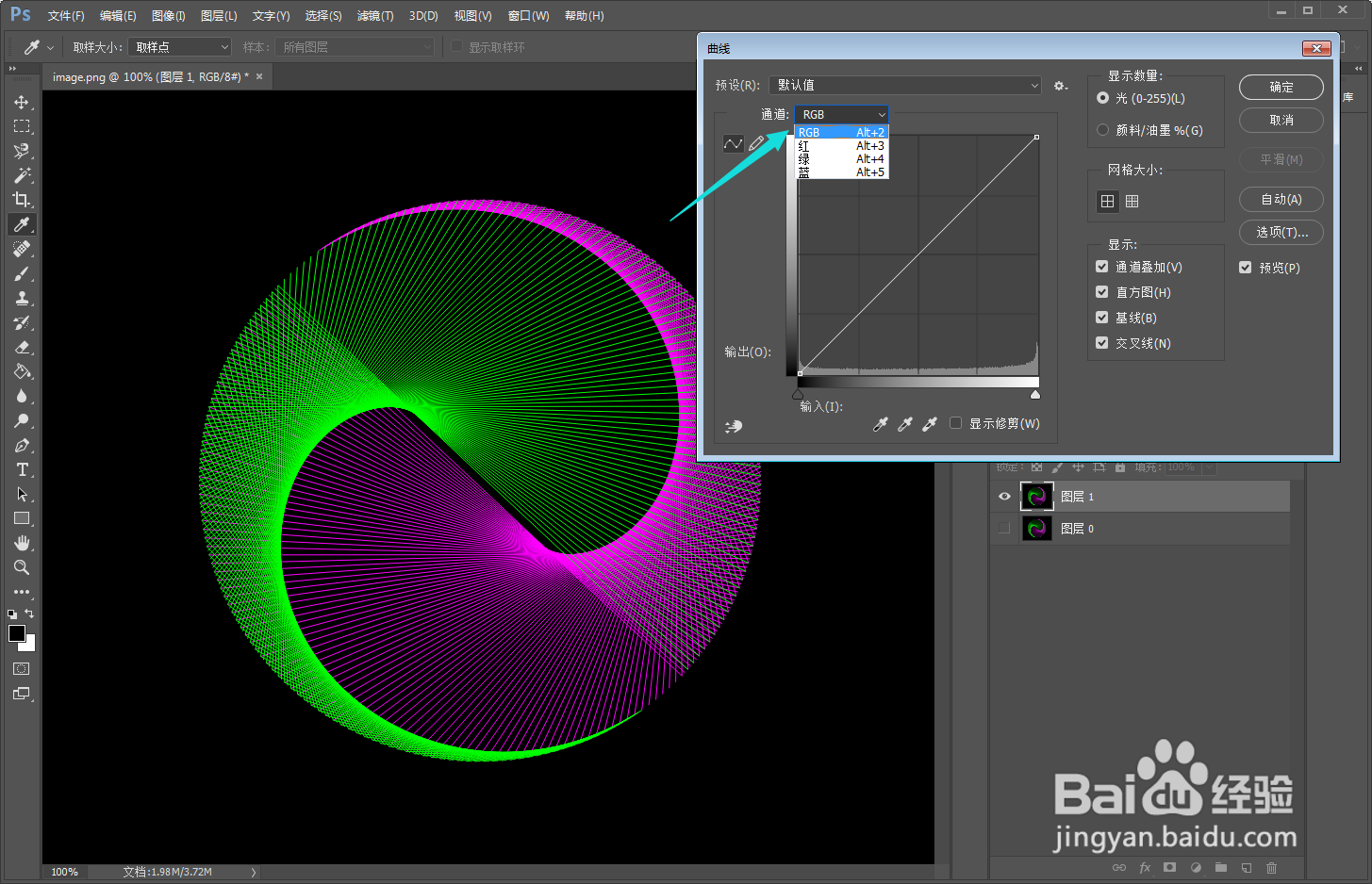This screenshot has width=1372, height=884.
Task: Toggle the 预览 checkbox
Action: (x=1245, y=268)
